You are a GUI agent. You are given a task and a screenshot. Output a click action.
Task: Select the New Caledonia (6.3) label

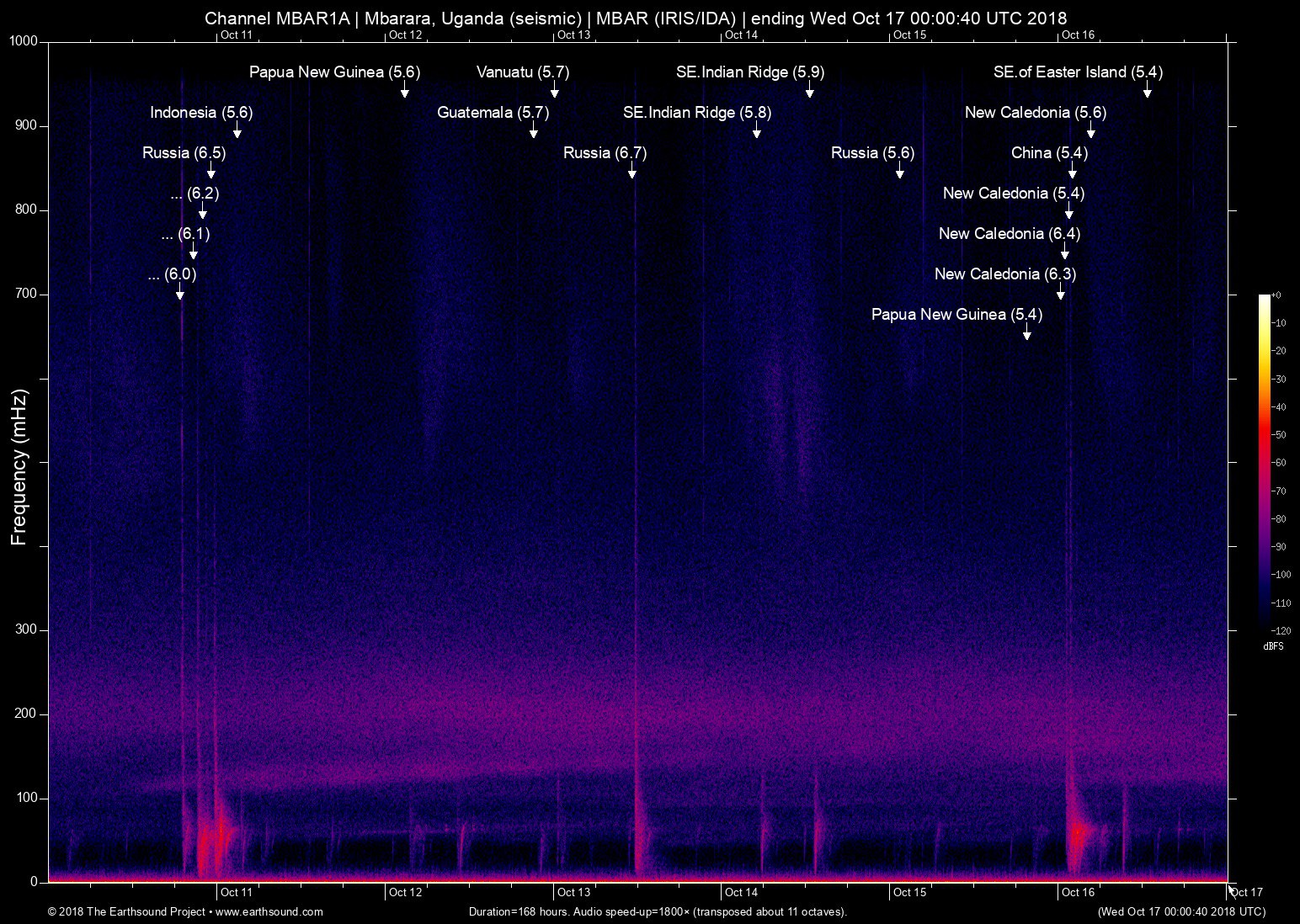(x=1004, y=273)
